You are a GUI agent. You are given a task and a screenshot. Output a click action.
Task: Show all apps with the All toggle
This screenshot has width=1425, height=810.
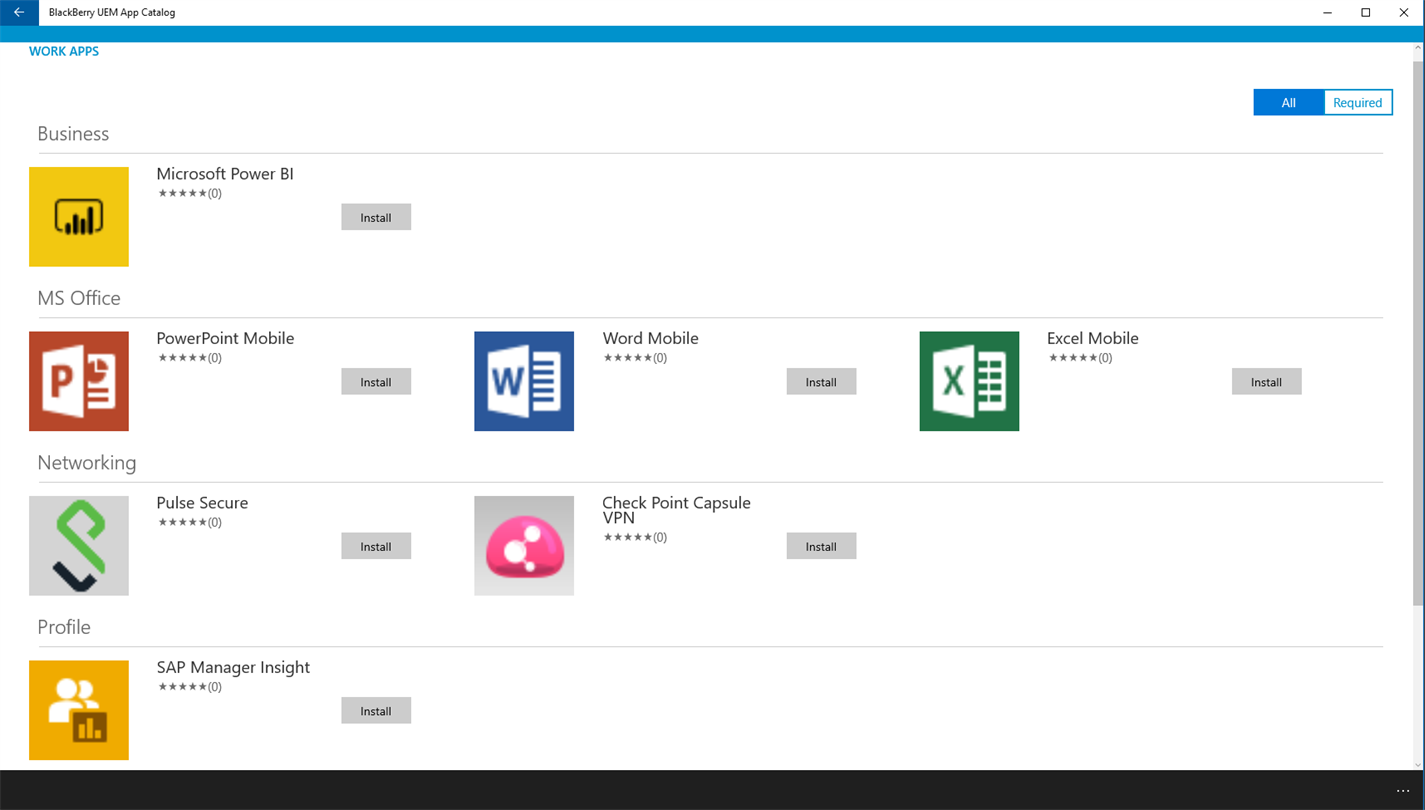tap(1288, 102)
